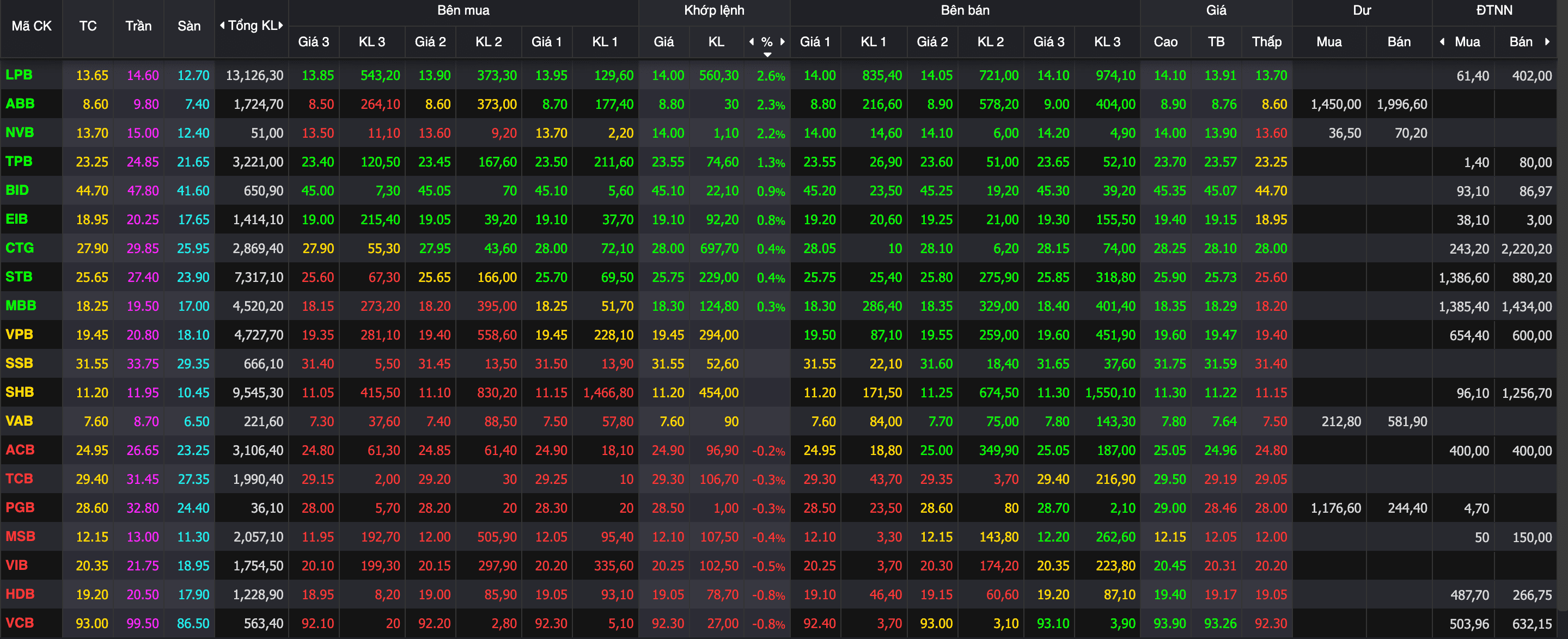
Task: Select LPB change value 2.6%
Action: pyautogui.click(x=771, y=76)
